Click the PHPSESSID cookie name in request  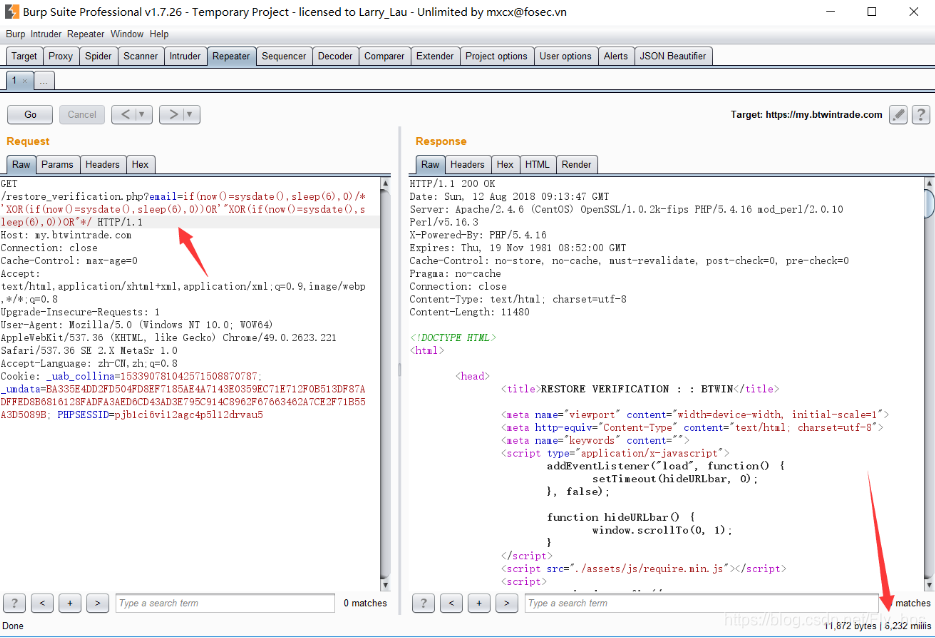(x=82, y=414)
